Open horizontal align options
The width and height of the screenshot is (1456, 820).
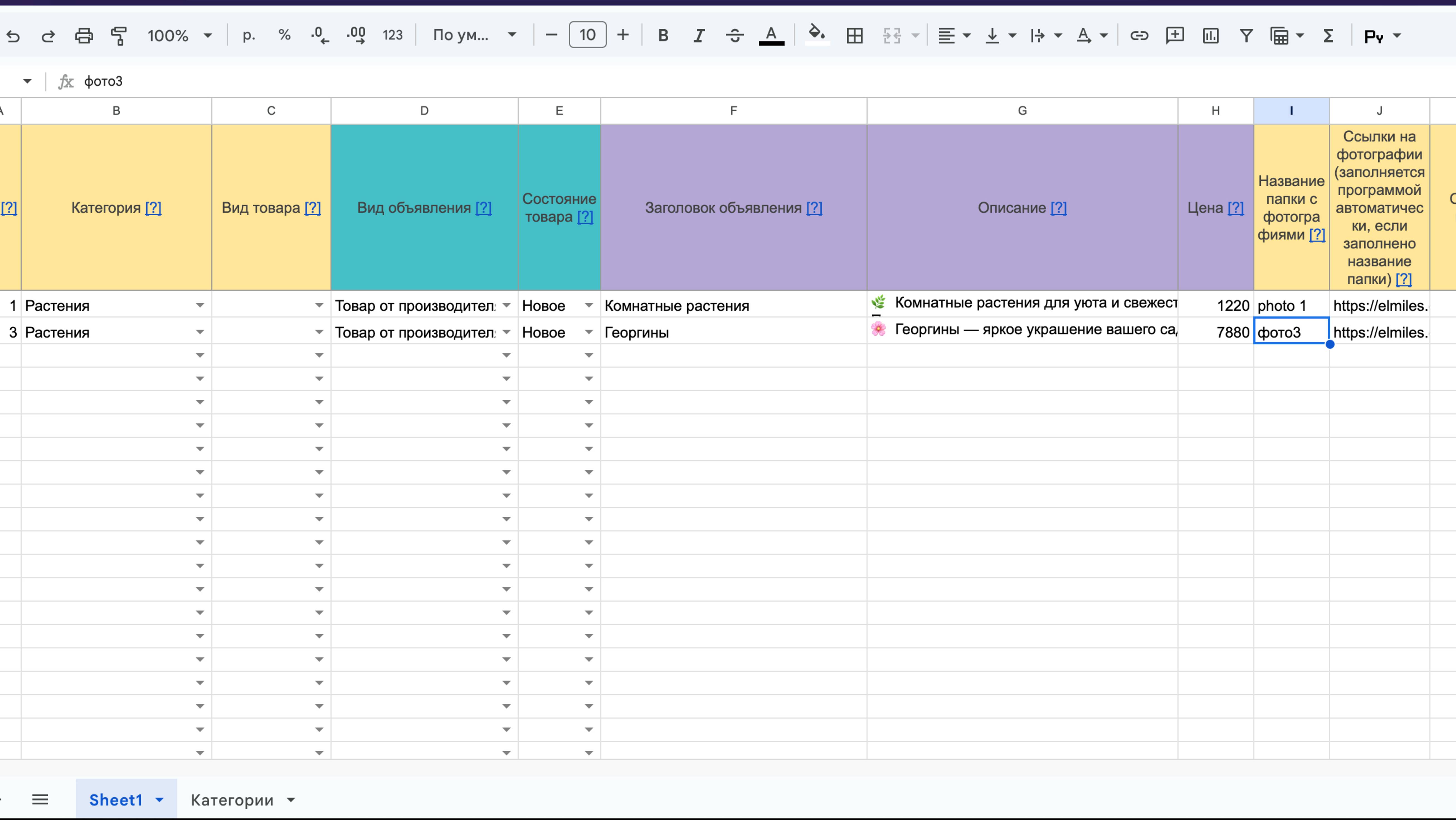tap(953, 36)
